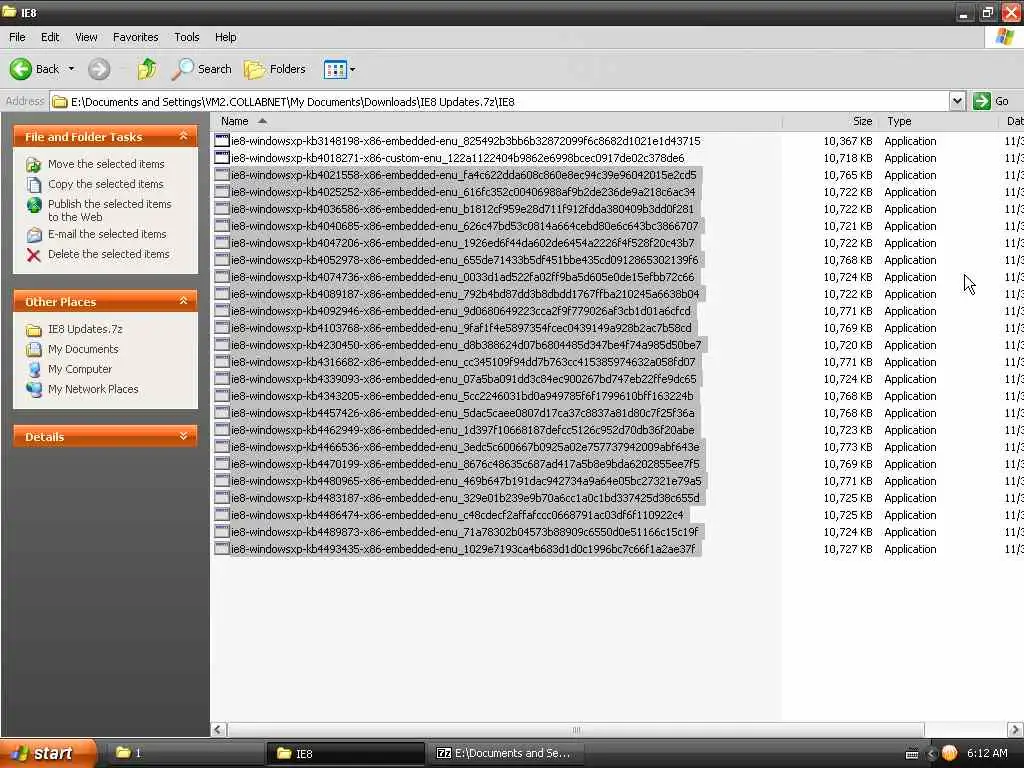The image size is (1024, 768).
Task: Click Copy the selected items
Action: (x=105, y=184)
